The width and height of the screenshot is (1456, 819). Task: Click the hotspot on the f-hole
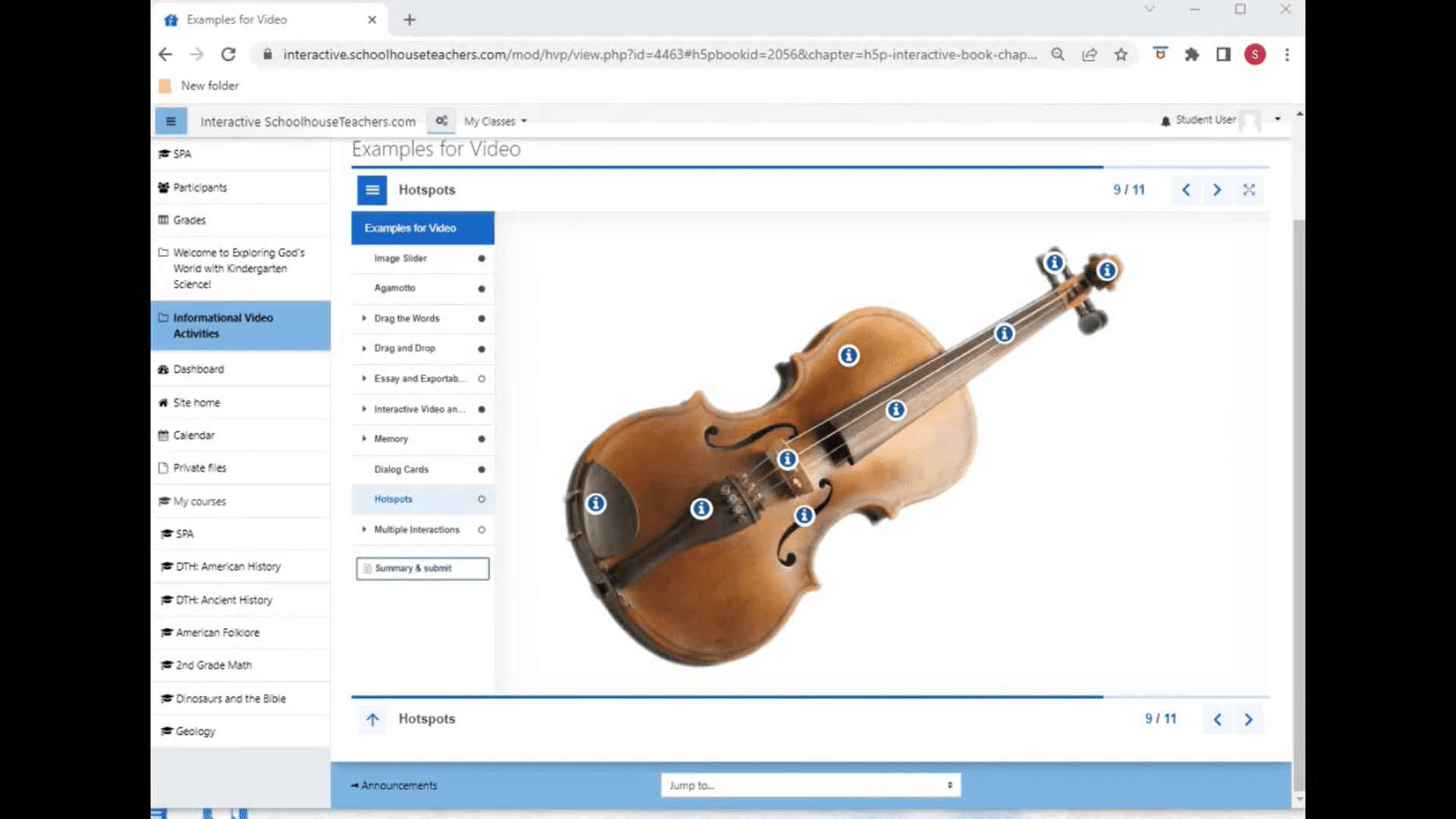click(x=804, y=516)
